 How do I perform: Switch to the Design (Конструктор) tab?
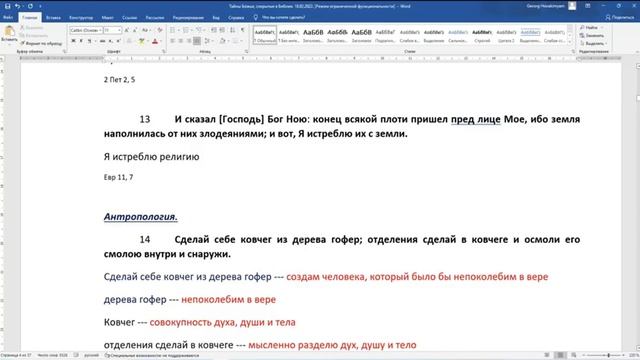(81, 18)
